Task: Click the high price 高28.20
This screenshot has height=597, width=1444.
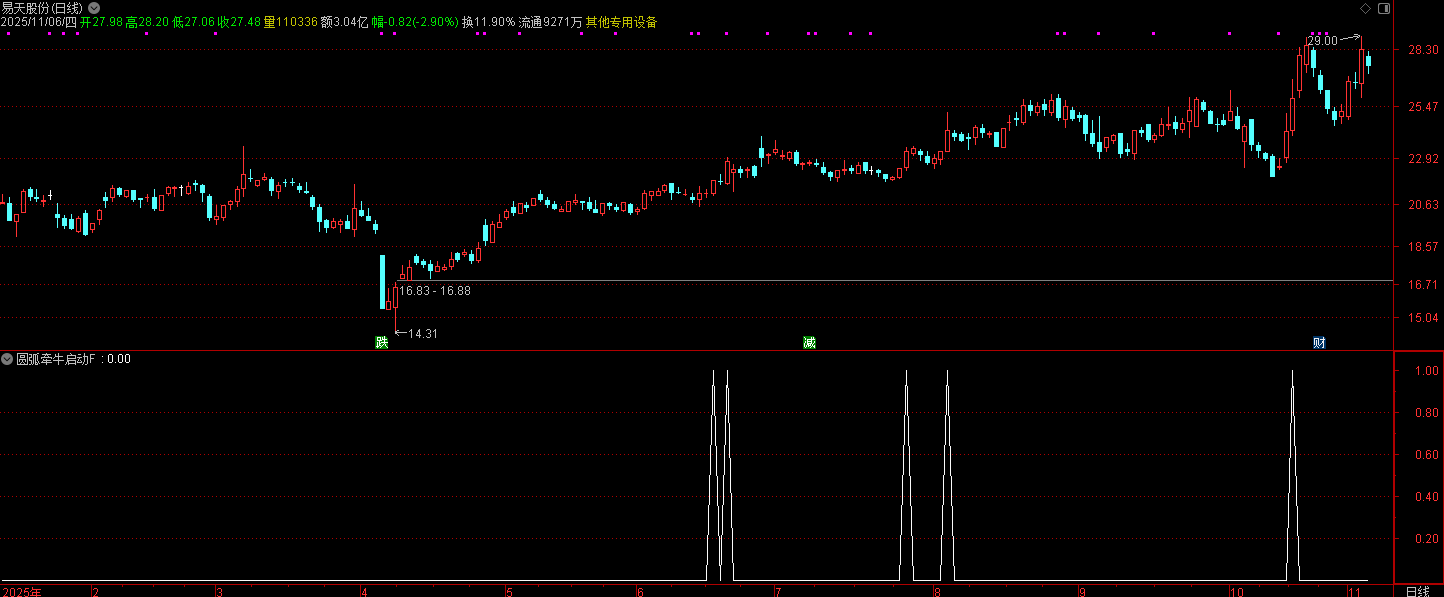Action: (147, 22)
